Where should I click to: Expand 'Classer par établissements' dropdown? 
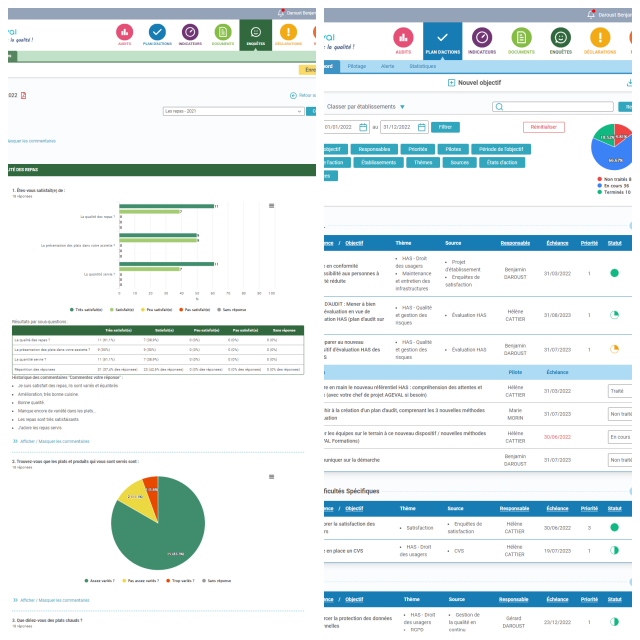pyautogui.click(x=365, y=107)
